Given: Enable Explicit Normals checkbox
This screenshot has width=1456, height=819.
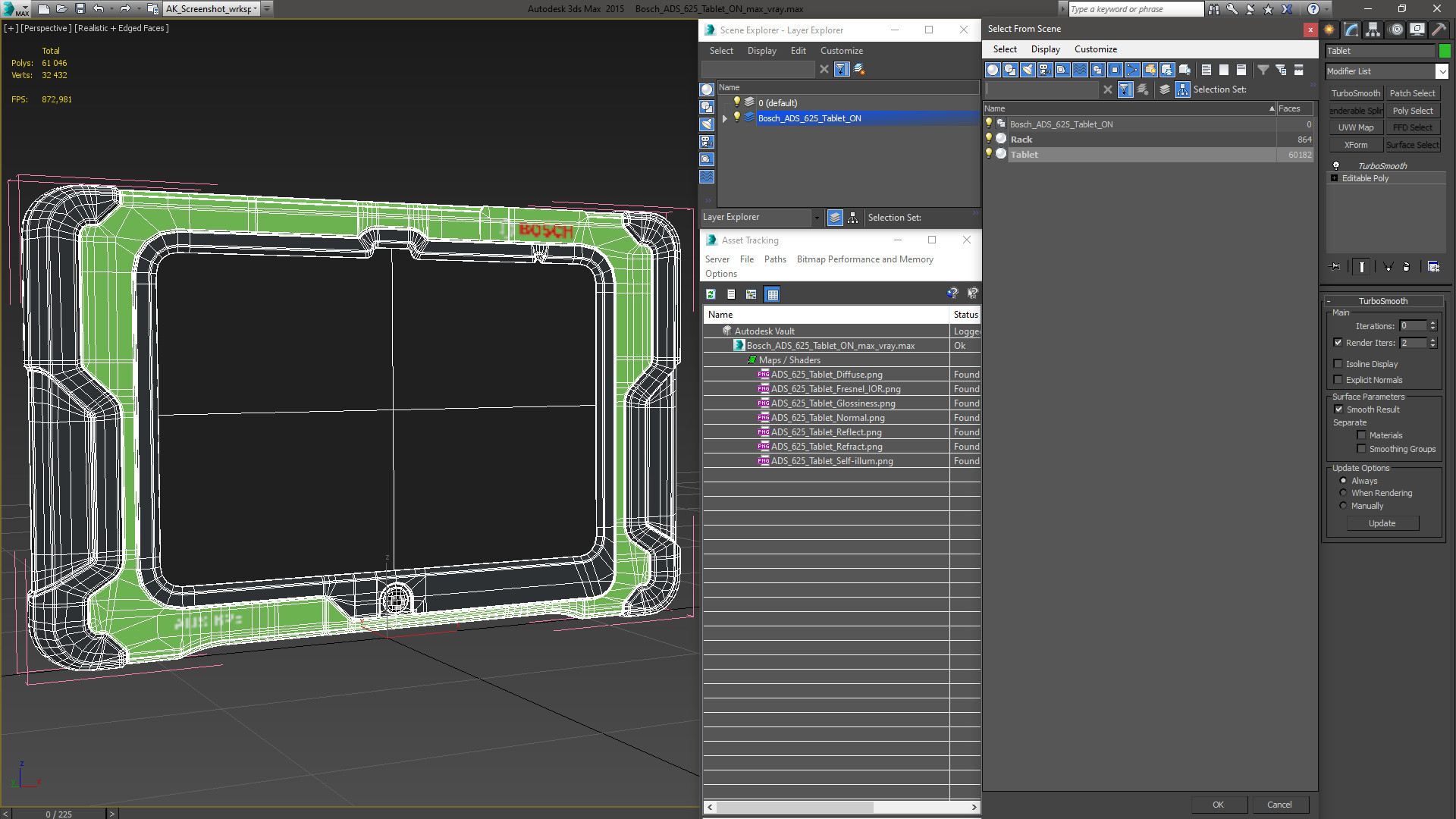Looking at the screenshot, I should point(1338,380).
